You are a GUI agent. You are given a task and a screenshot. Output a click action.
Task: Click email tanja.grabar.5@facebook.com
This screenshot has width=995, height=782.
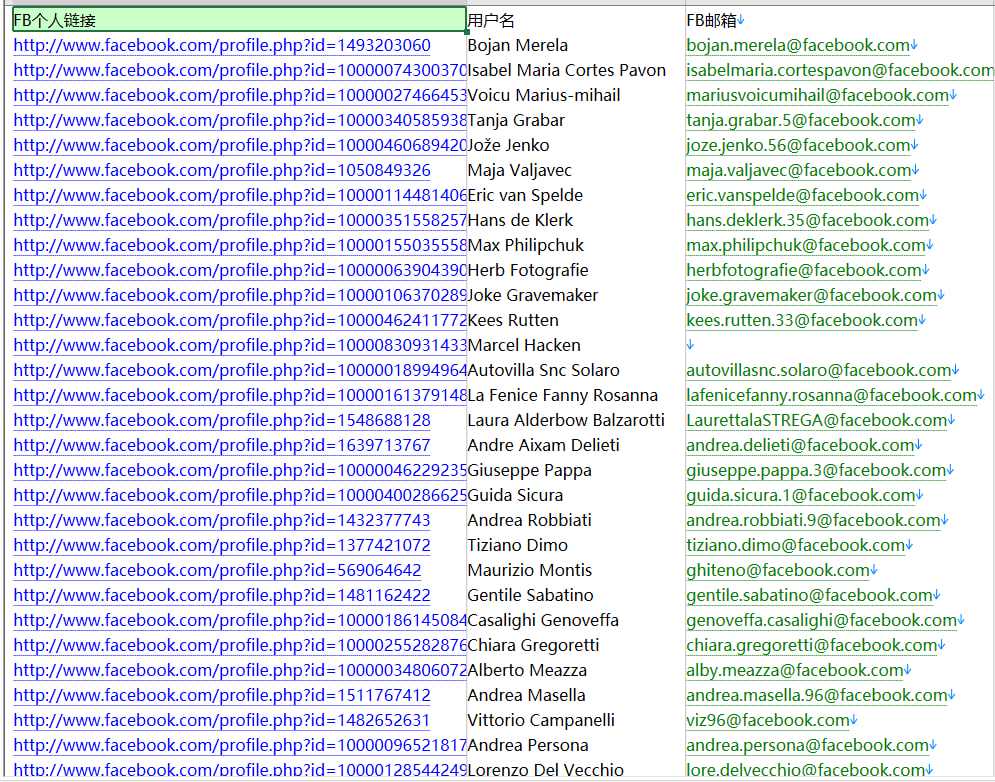pos(801,120)
